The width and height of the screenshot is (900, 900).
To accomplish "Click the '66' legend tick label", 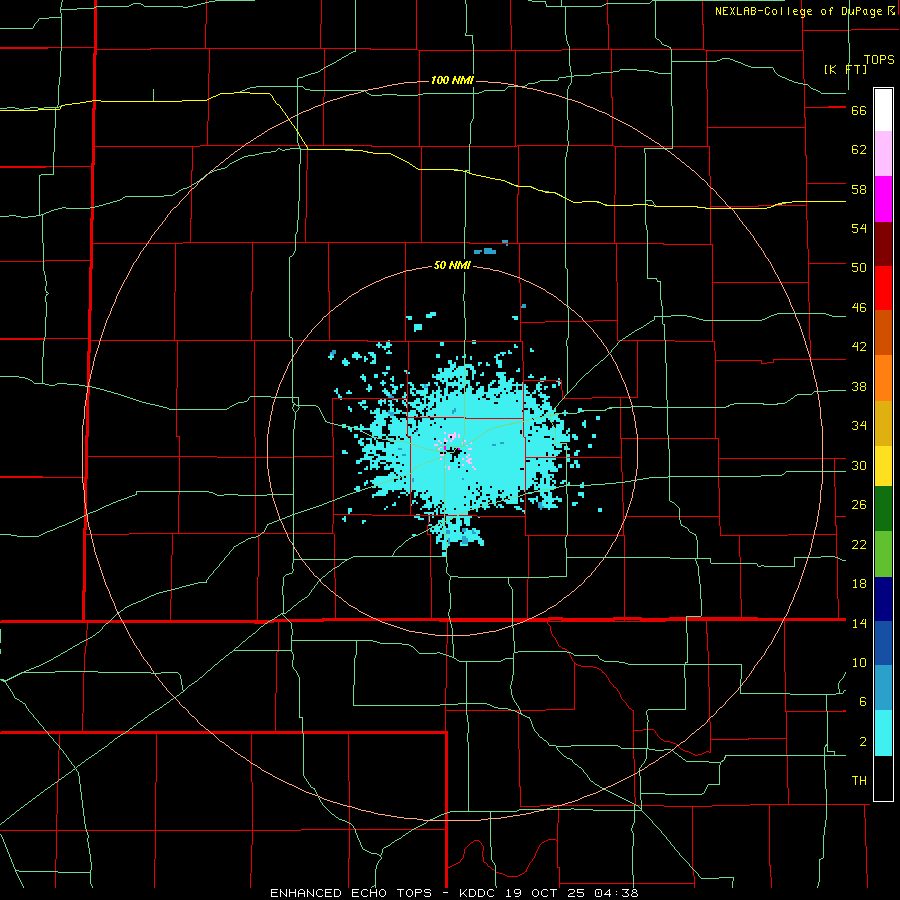I will click(x=859, y=111).
